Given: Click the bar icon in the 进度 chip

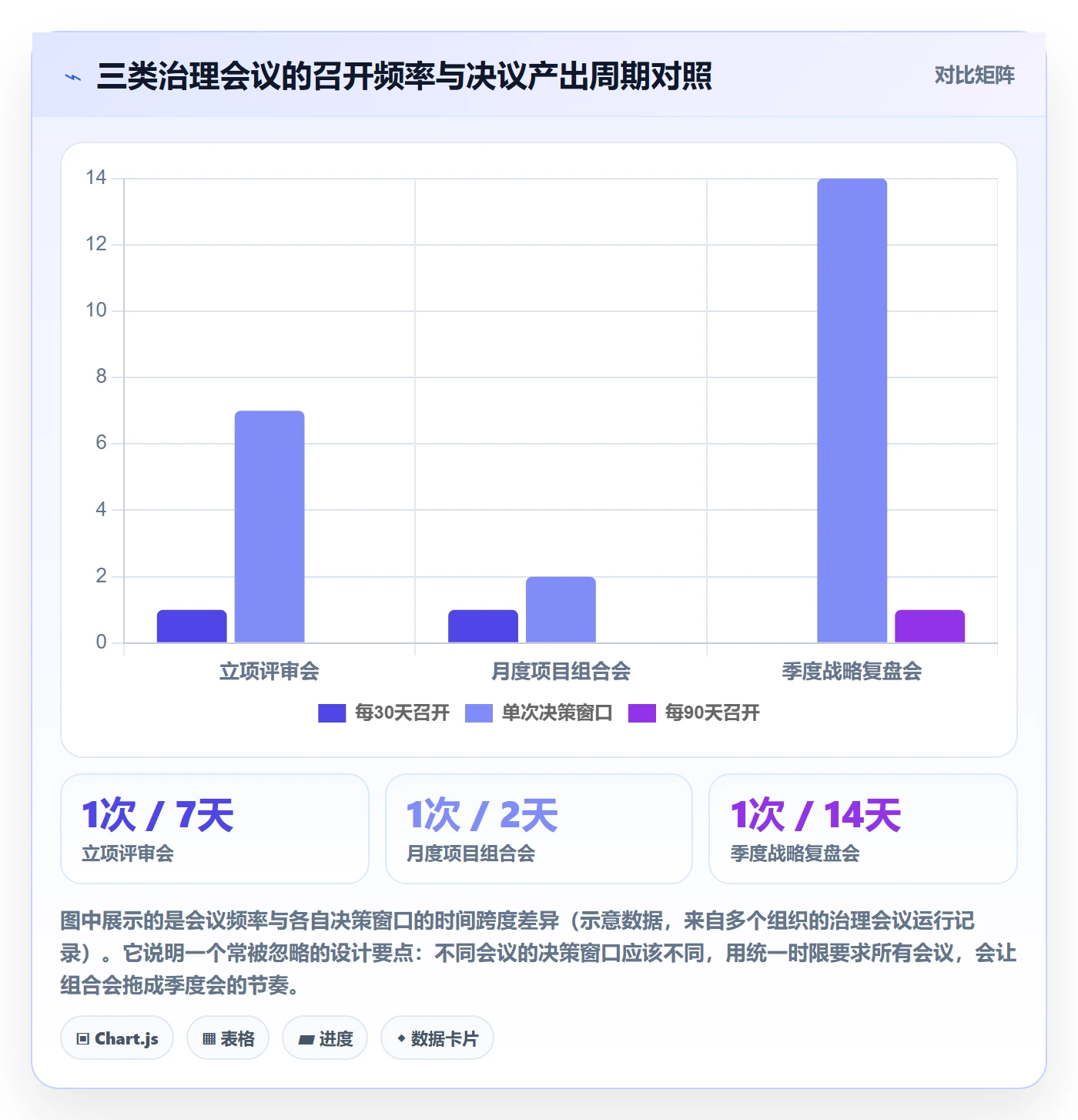Looking at the screenshot, I should point(306,1040).
